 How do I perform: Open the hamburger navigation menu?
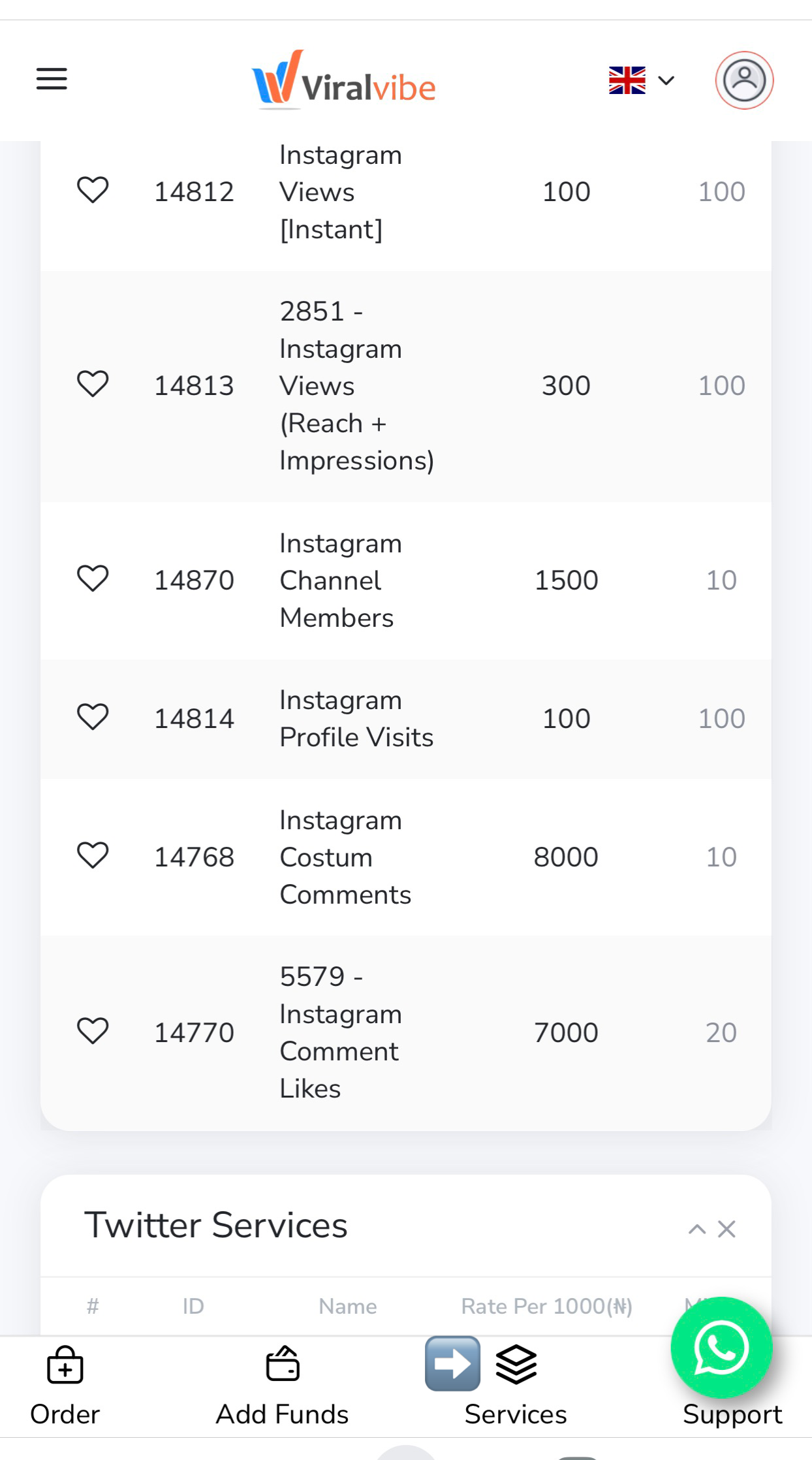51,78
